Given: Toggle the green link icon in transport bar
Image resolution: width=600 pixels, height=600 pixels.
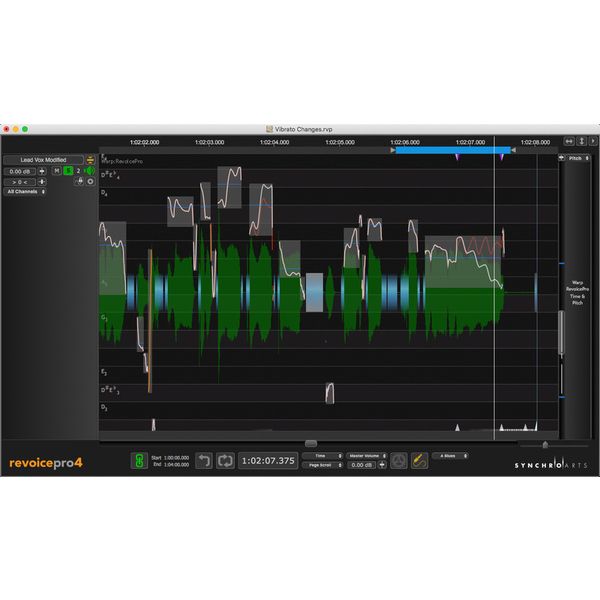Looking at the screenshot, I should [139, 461].
